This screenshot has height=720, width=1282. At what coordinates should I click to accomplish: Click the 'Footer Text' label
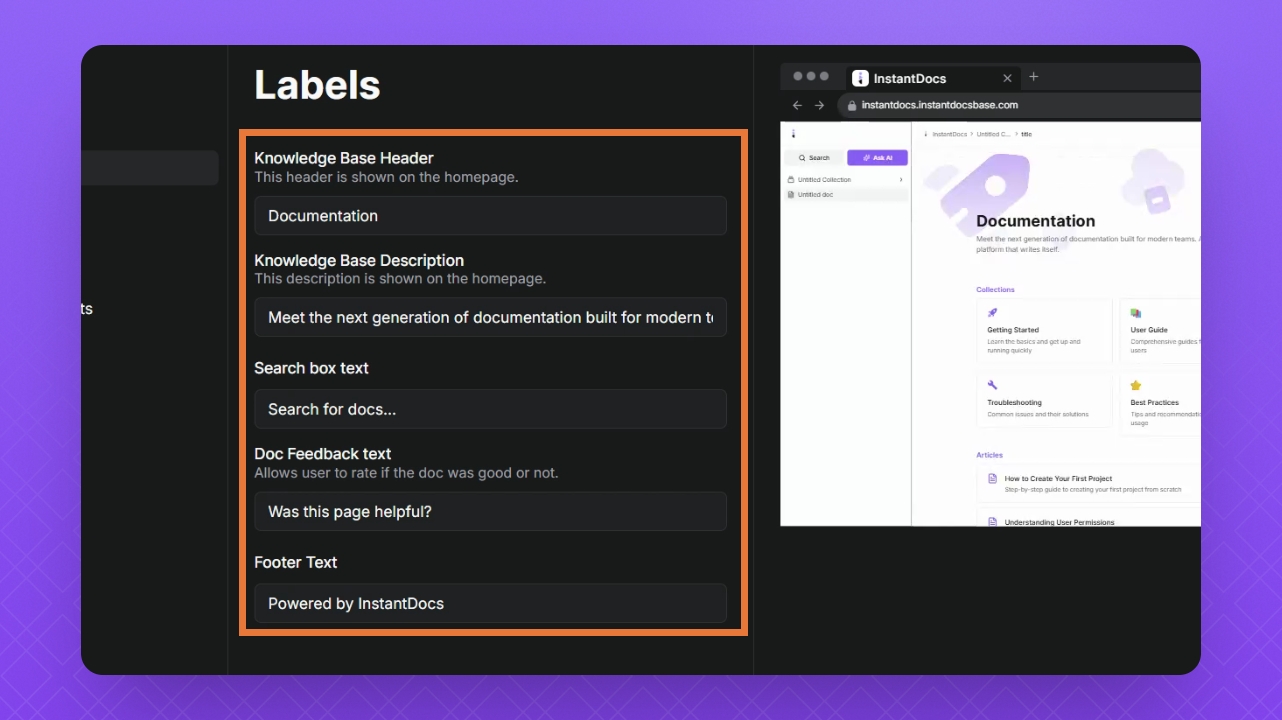tap(296, 562)
